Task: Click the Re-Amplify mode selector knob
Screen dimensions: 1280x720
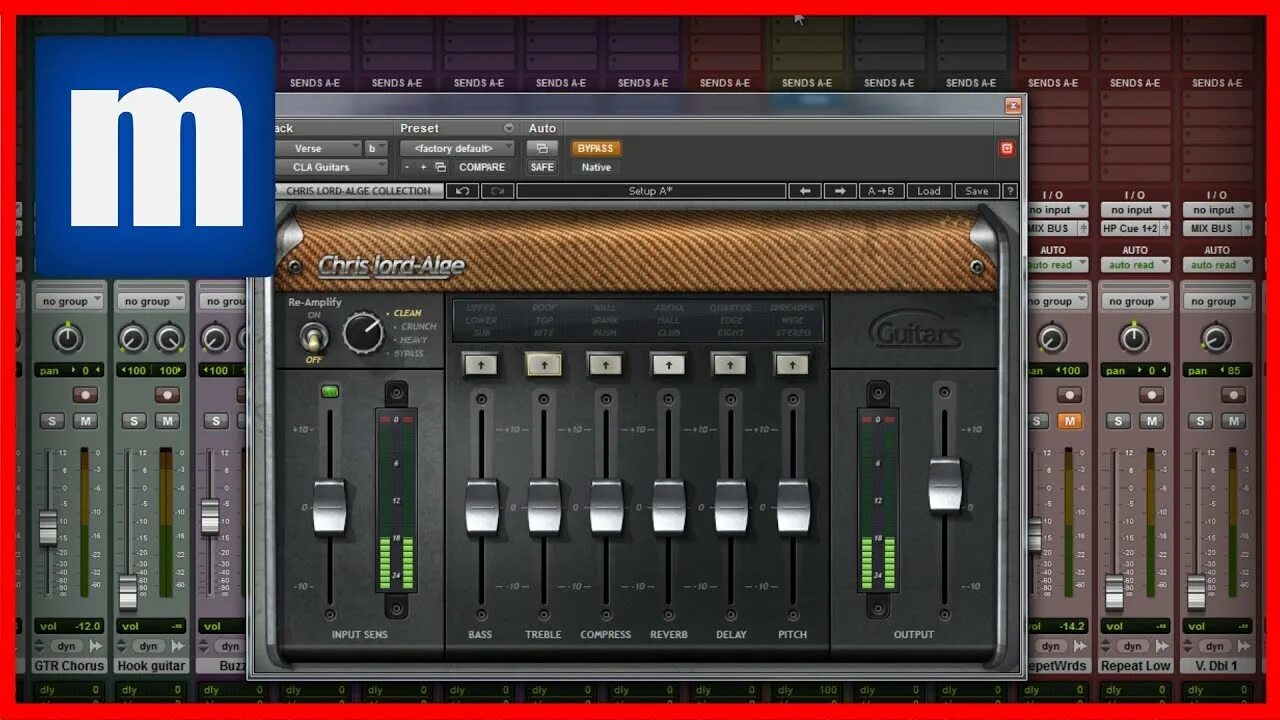Action: (363, 333)
